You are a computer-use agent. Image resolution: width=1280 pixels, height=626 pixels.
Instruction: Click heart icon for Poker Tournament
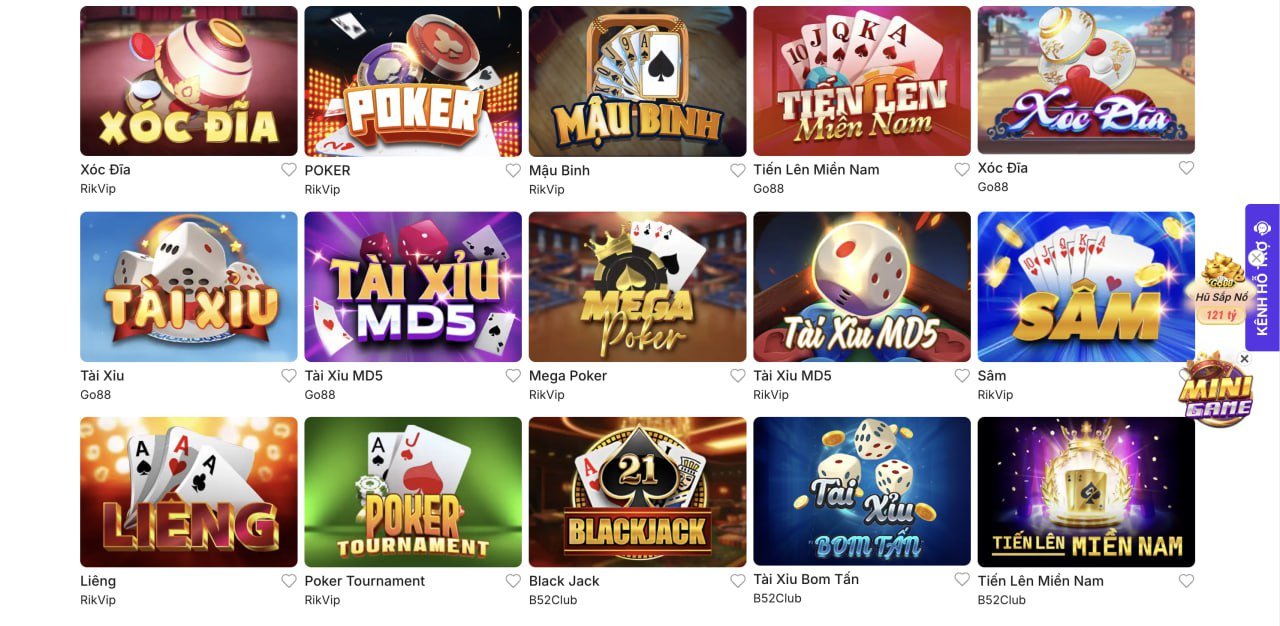click(513, 581)
